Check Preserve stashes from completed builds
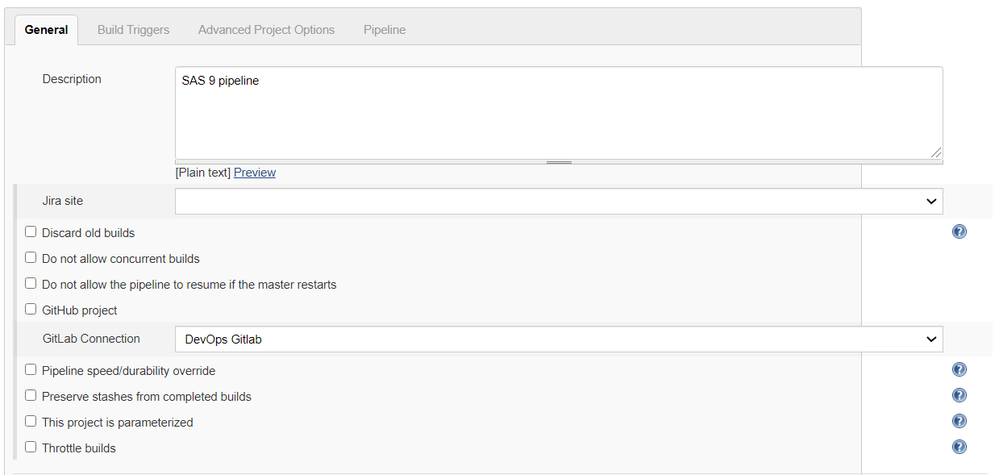Image resolution: width=999 pixels, height=475 pixels. 31,395
